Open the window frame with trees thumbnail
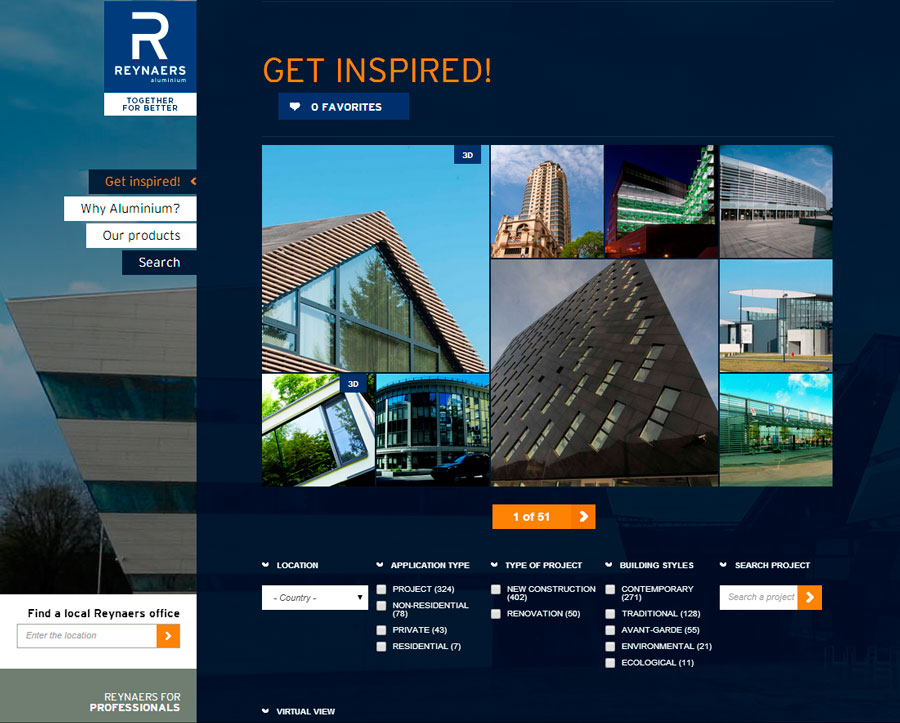This screenshot has width=900, height=723. [x=318, y=430]
